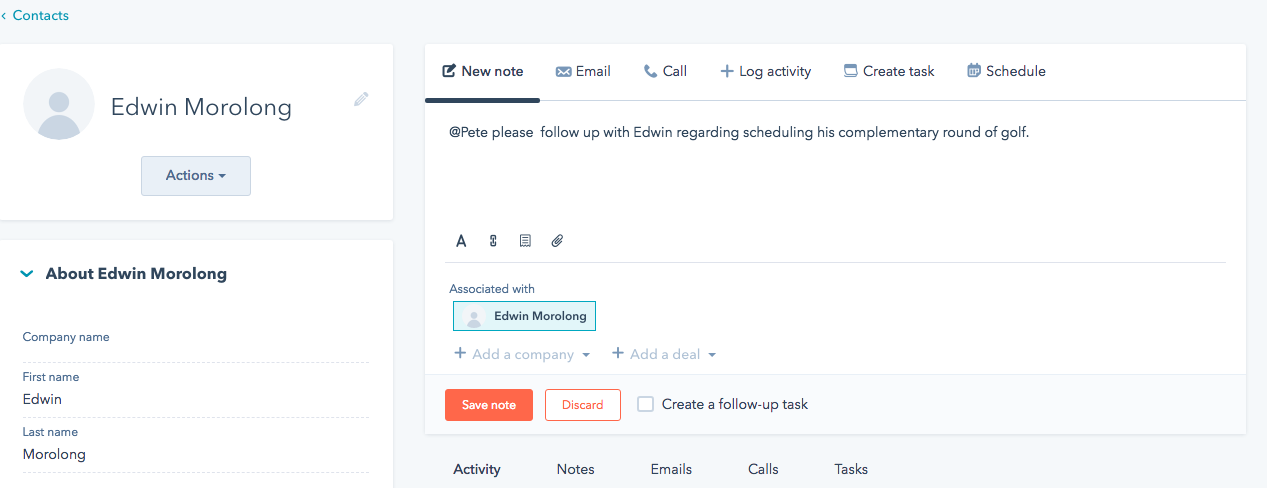Image resolution: width=1267 pixels, height=488 pixels.
Task: Open Schedule with the calendar icon
Action: click(1006, 71)
